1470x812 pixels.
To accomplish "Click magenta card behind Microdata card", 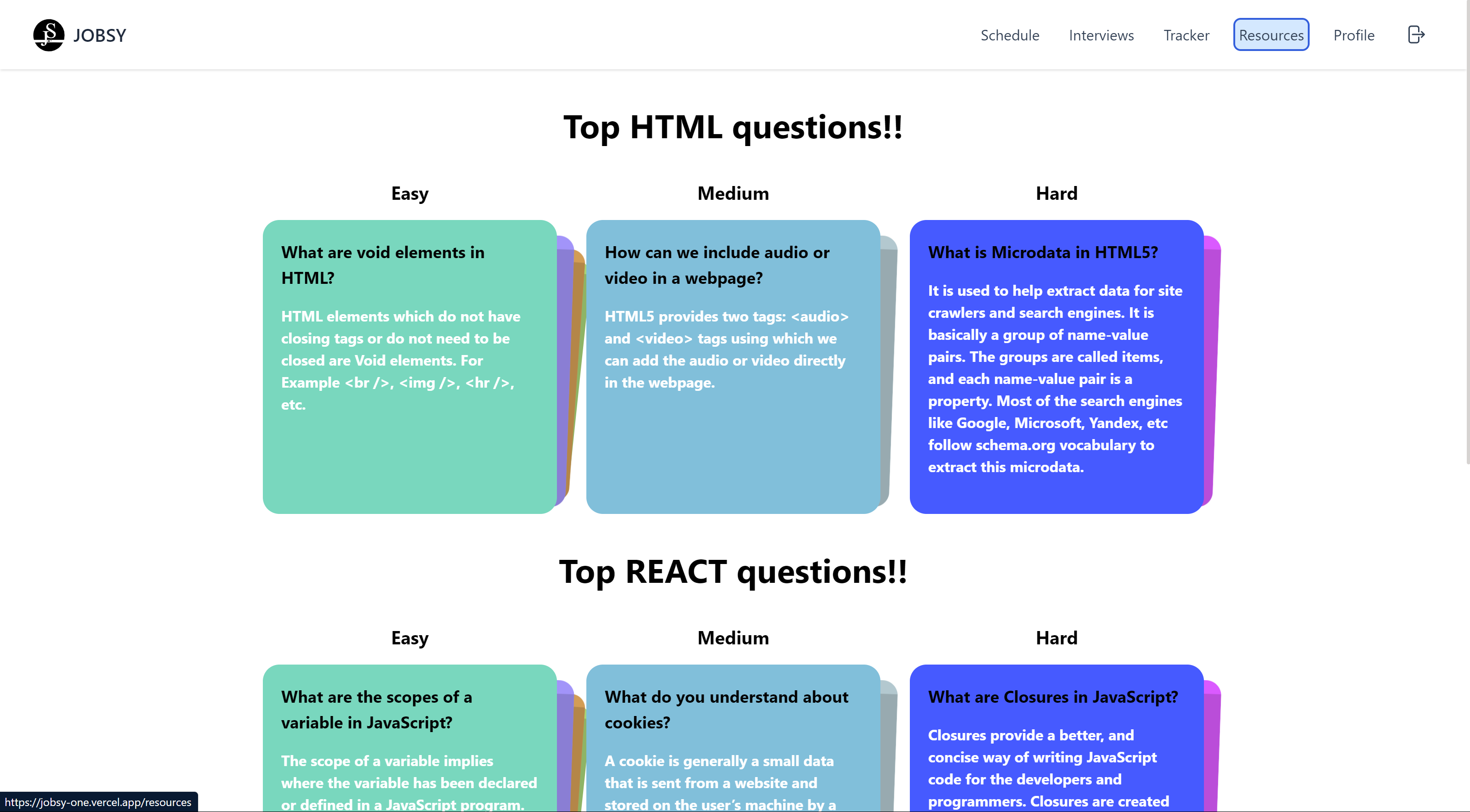I will point(1211,365).
